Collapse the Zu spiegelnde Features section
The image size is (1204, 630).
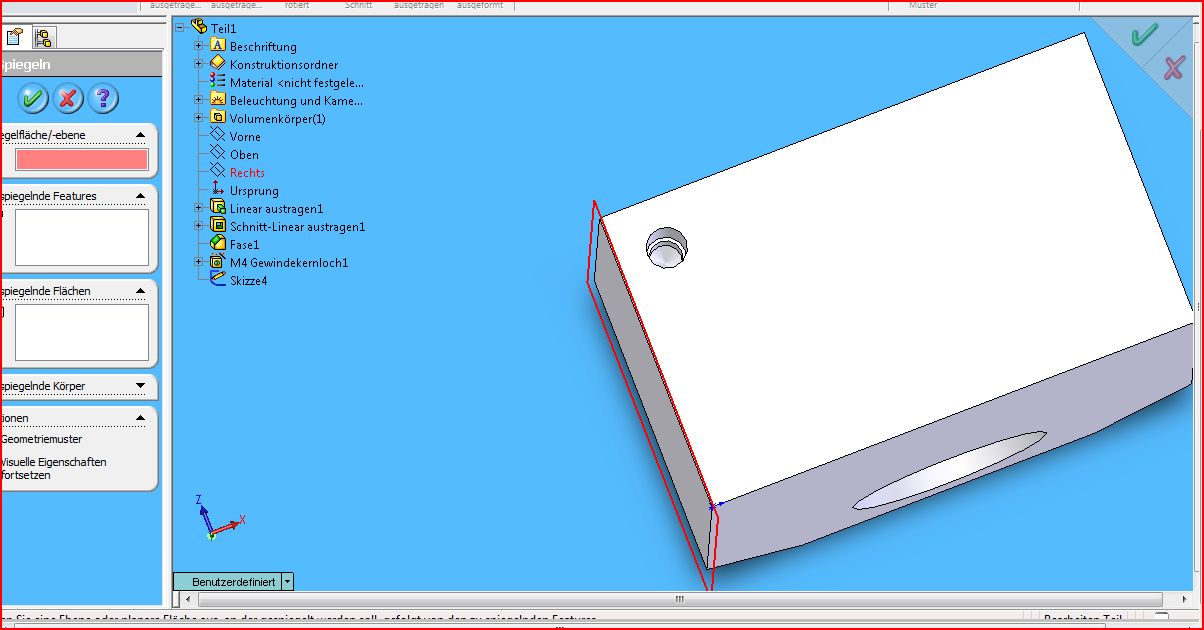(x=140, y=196)
